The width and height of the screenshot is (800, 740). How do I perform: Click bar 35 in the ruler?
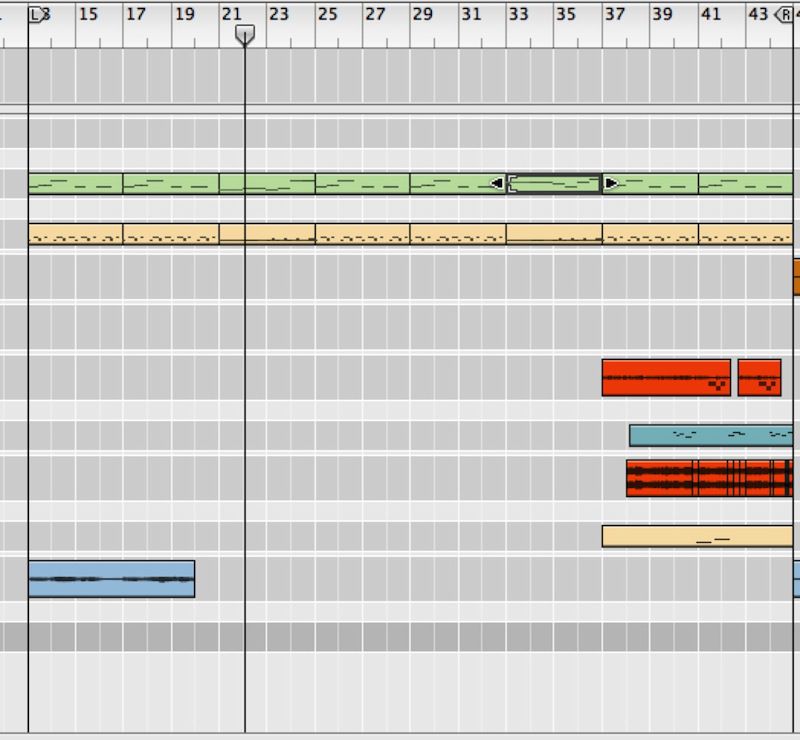coord(566,14)
